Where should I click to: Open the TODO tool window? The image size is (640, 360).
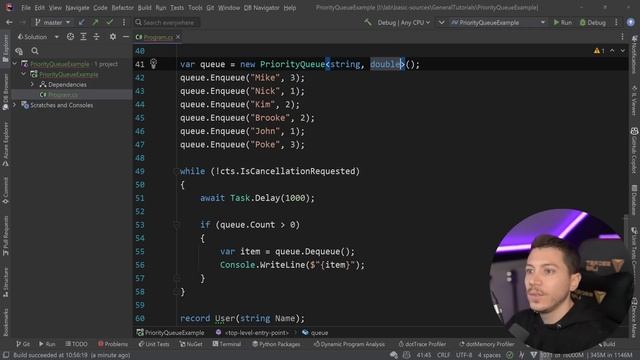pyautogui.click(x=76, y=344)
